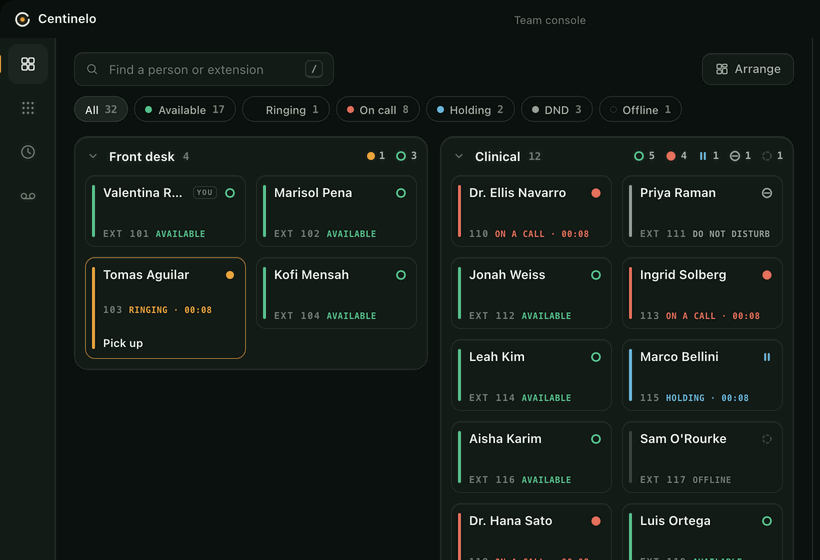
Task: Click Marco Bellini's holding pause icon
Action: pyautogui.click(x=767, y=357)
